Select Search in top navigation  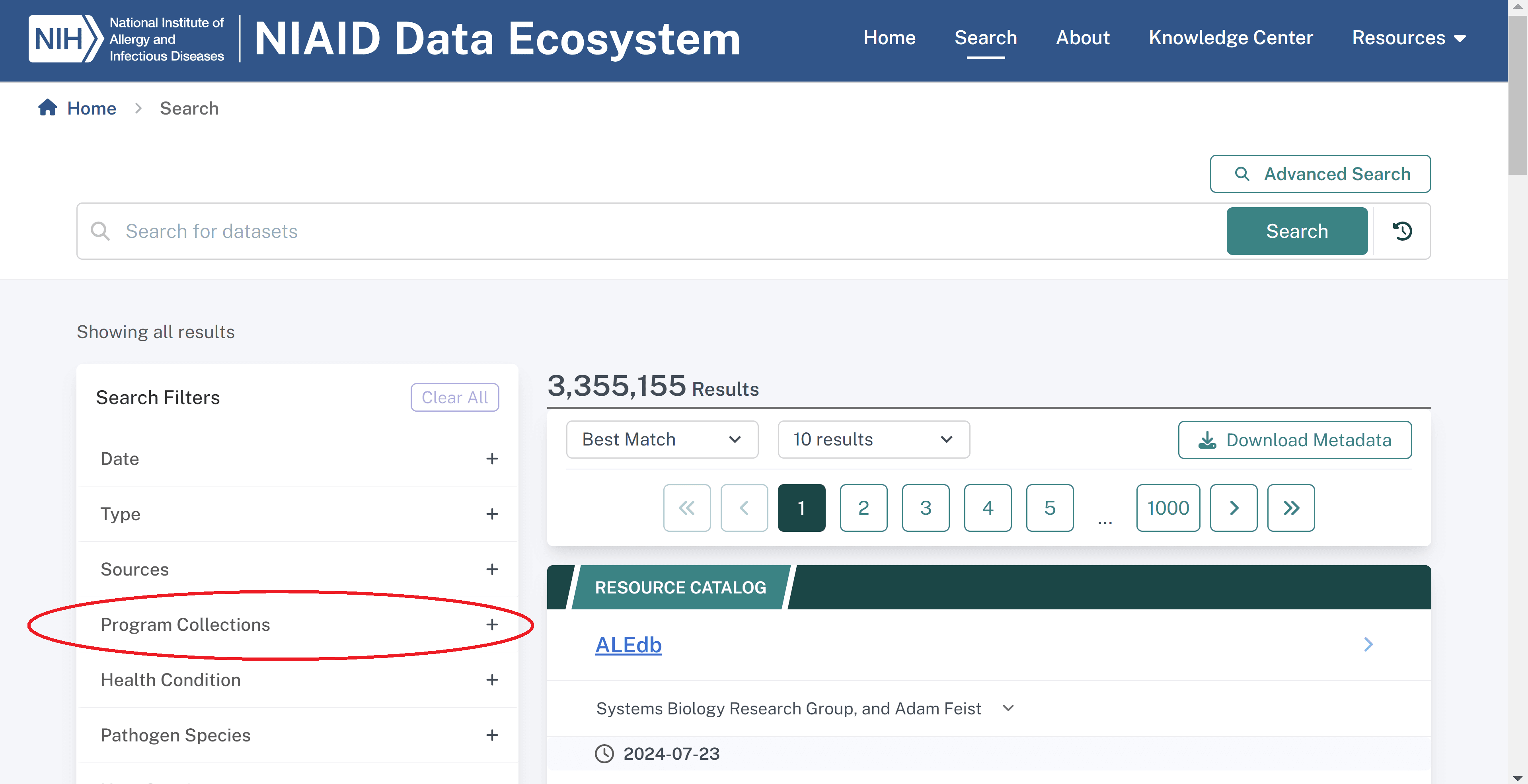click(x=985, y=38)
